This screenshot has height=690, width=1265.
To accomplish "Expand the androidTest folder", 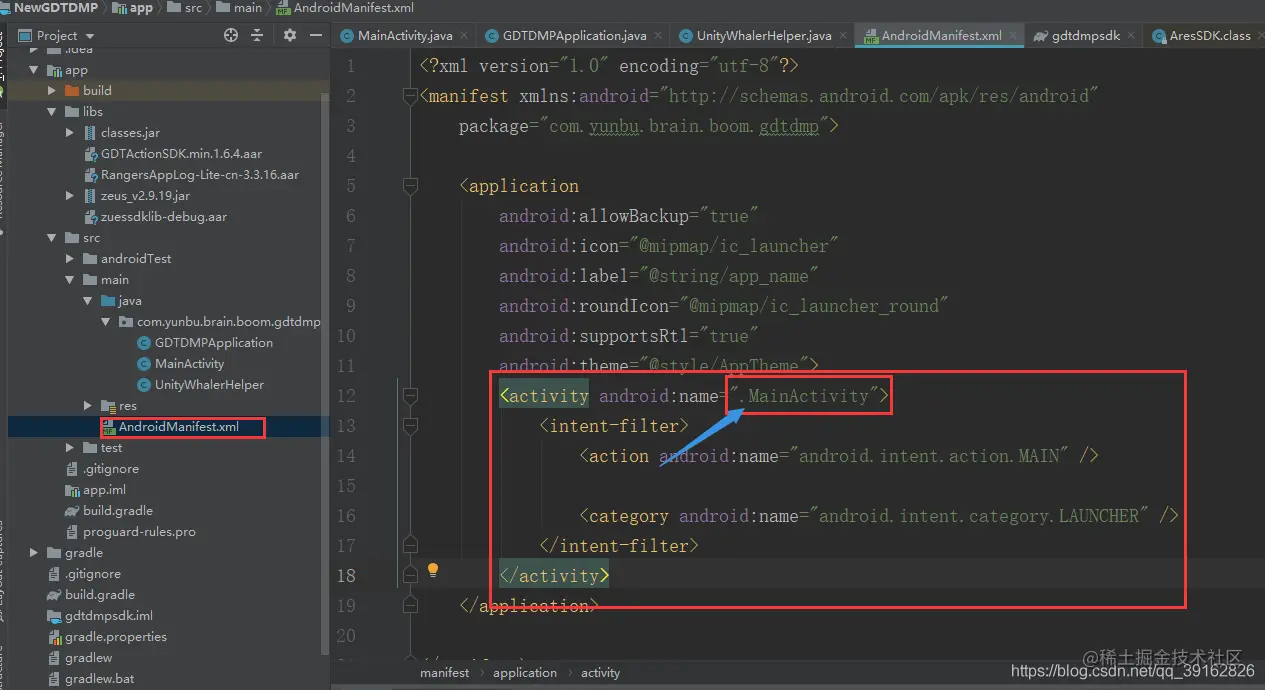I will point(70,258).
